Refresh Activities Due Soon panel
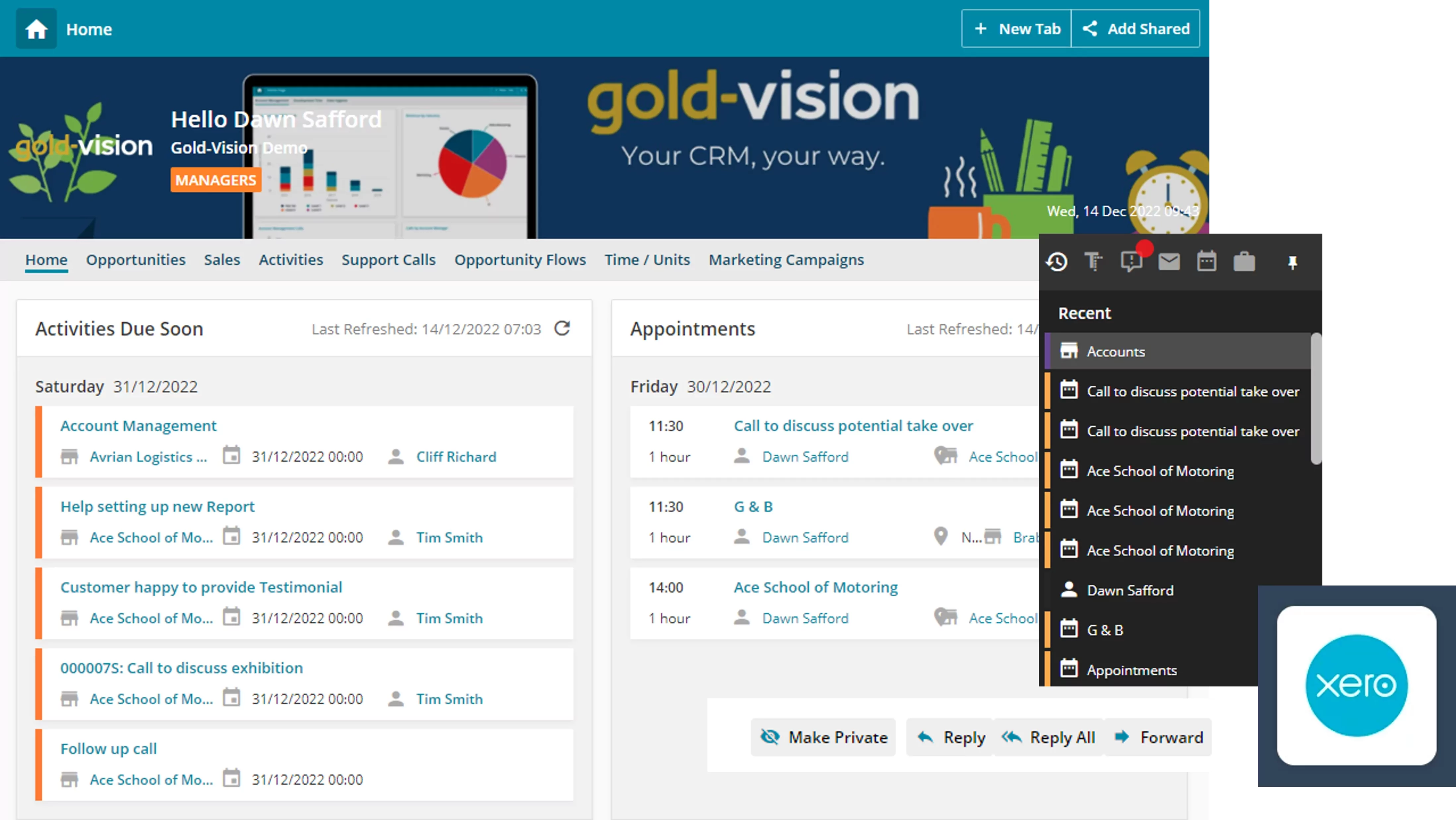Viewport: 1456px width, 820px height. [x=562, y=328]
